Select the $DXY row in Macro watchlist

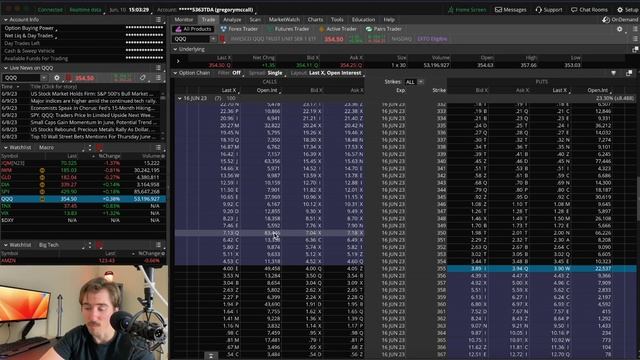(83, 220)
